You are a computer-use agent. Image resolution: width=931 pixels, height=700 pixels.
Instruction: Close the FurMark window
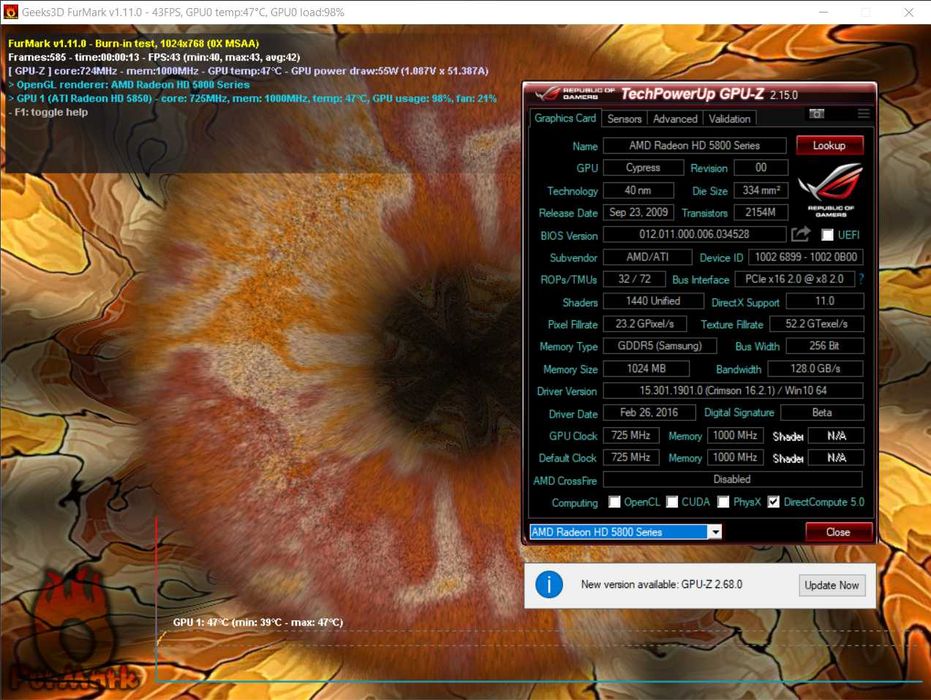tap(908, 12)
